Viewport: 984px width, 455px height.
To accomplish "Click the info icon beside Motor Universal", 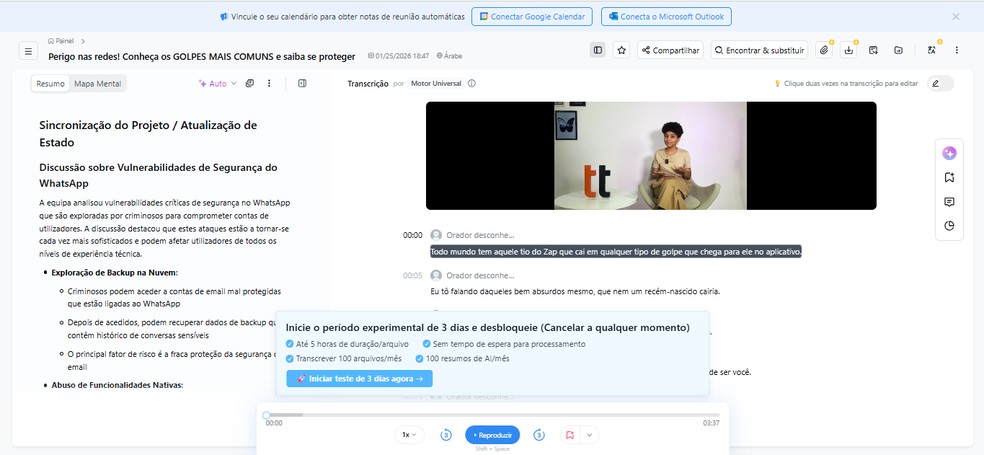I will click(472, 83).
